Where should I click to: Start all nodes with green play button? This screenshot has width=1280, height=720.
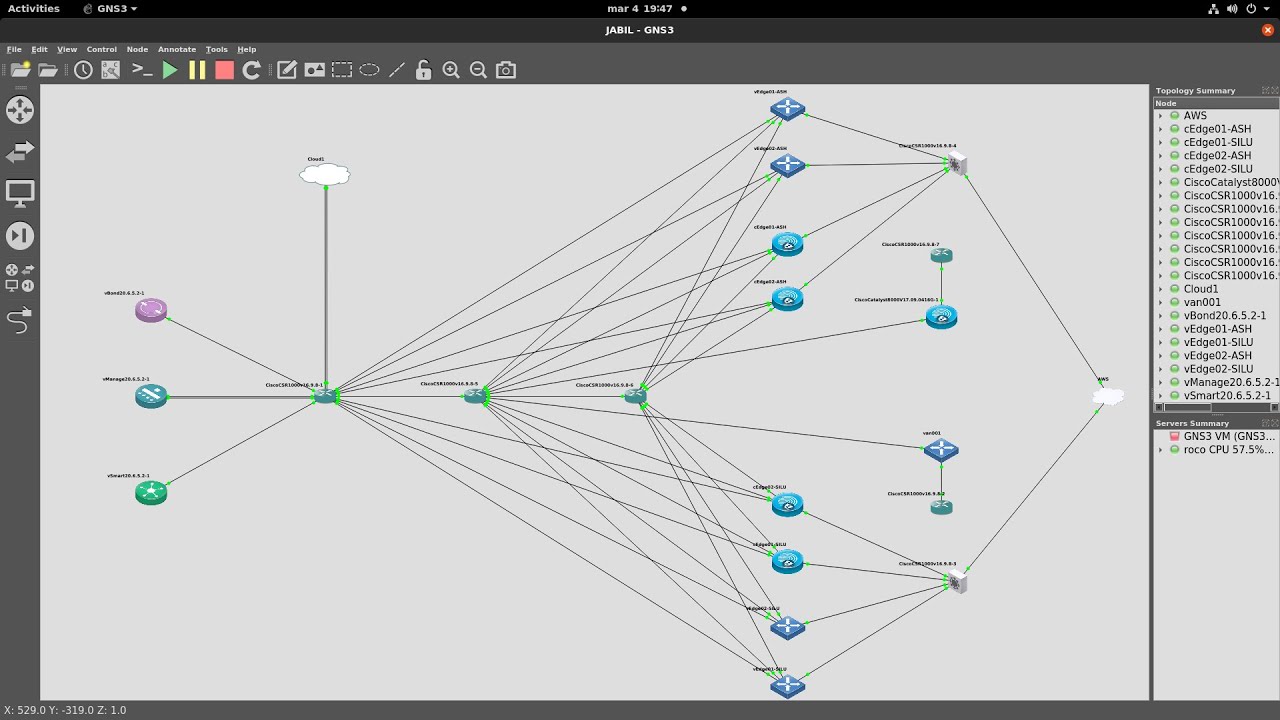click(x=170, y=70)
